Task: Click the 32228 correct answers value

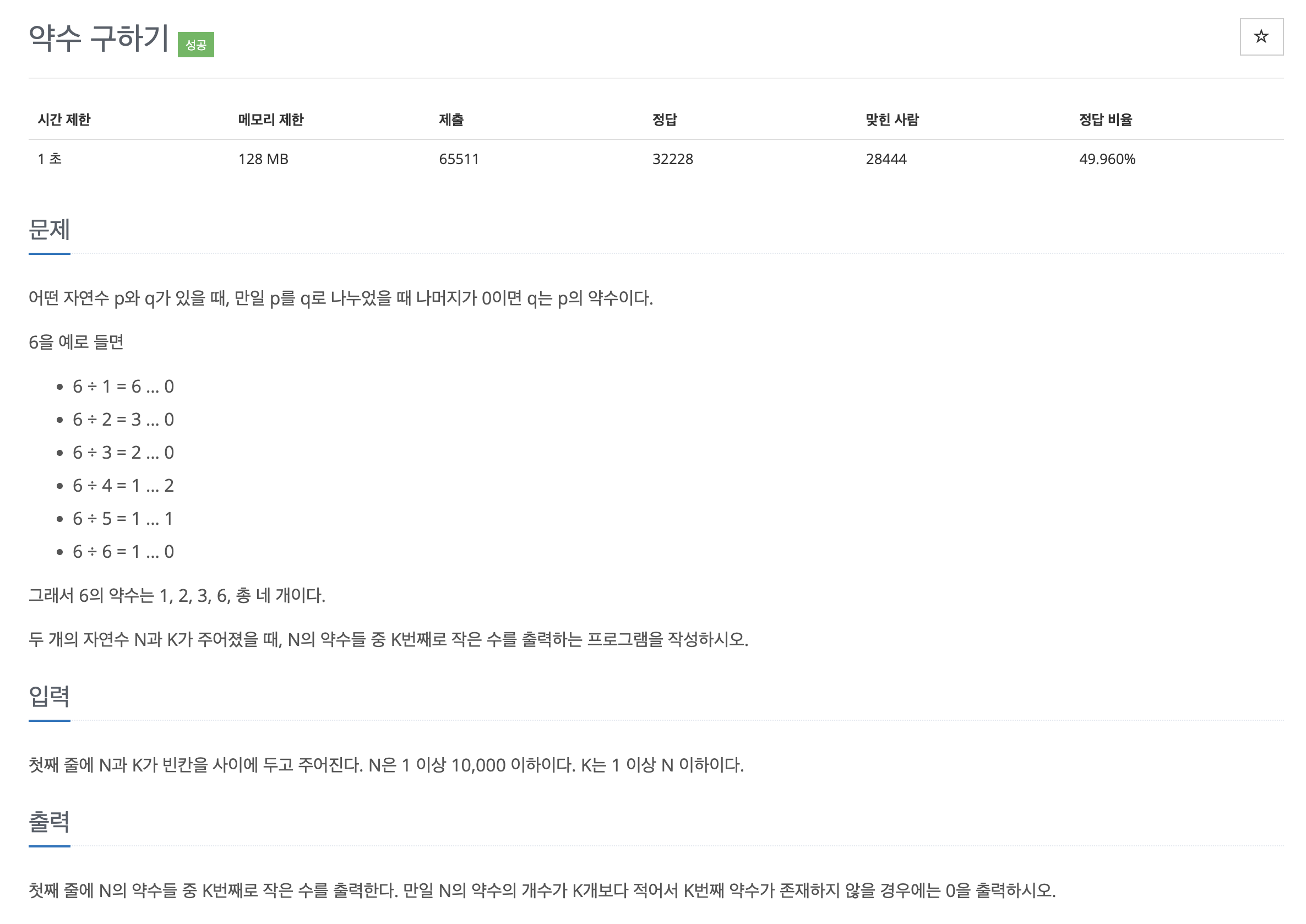Action: (672, 159)
